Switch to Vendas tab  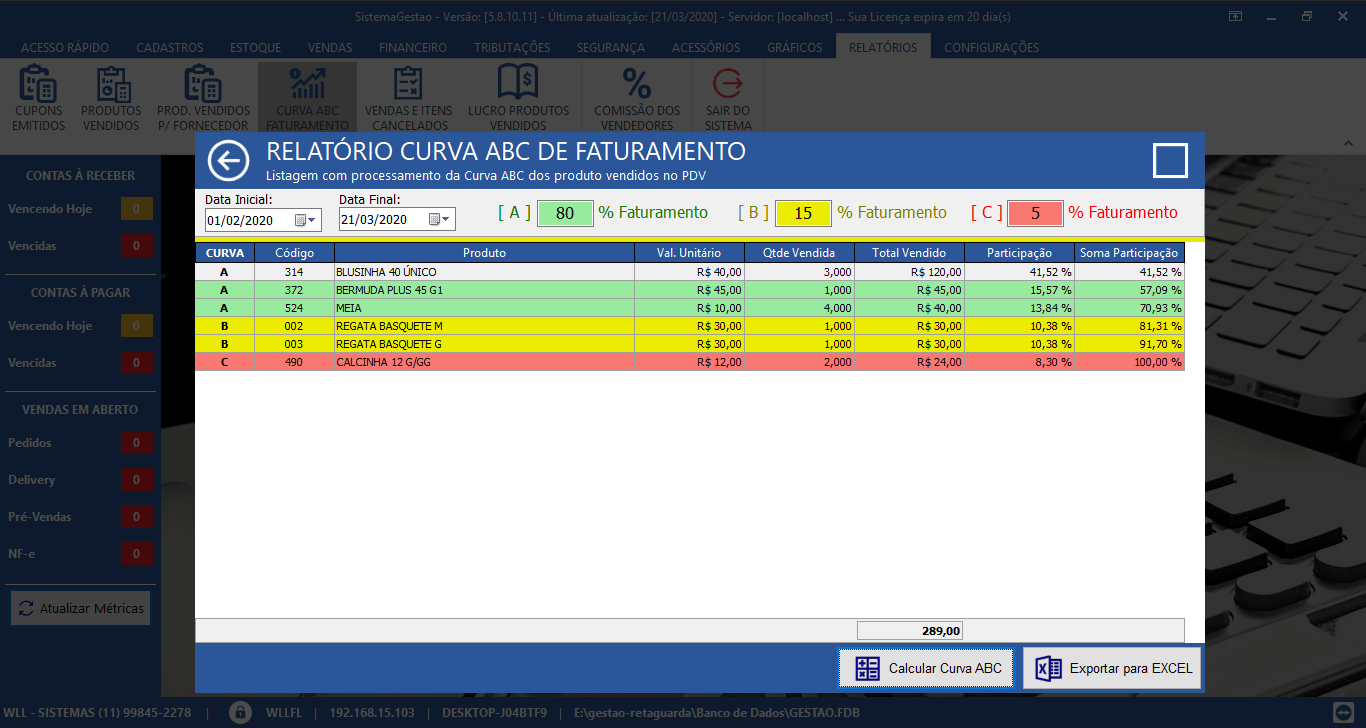330,47
